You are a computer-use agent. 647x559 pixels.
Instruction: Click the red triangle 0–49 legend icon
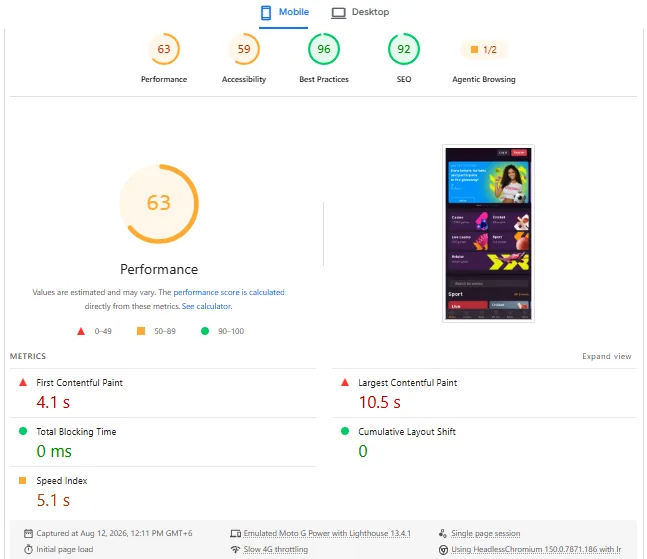click(x=81, y=331)
